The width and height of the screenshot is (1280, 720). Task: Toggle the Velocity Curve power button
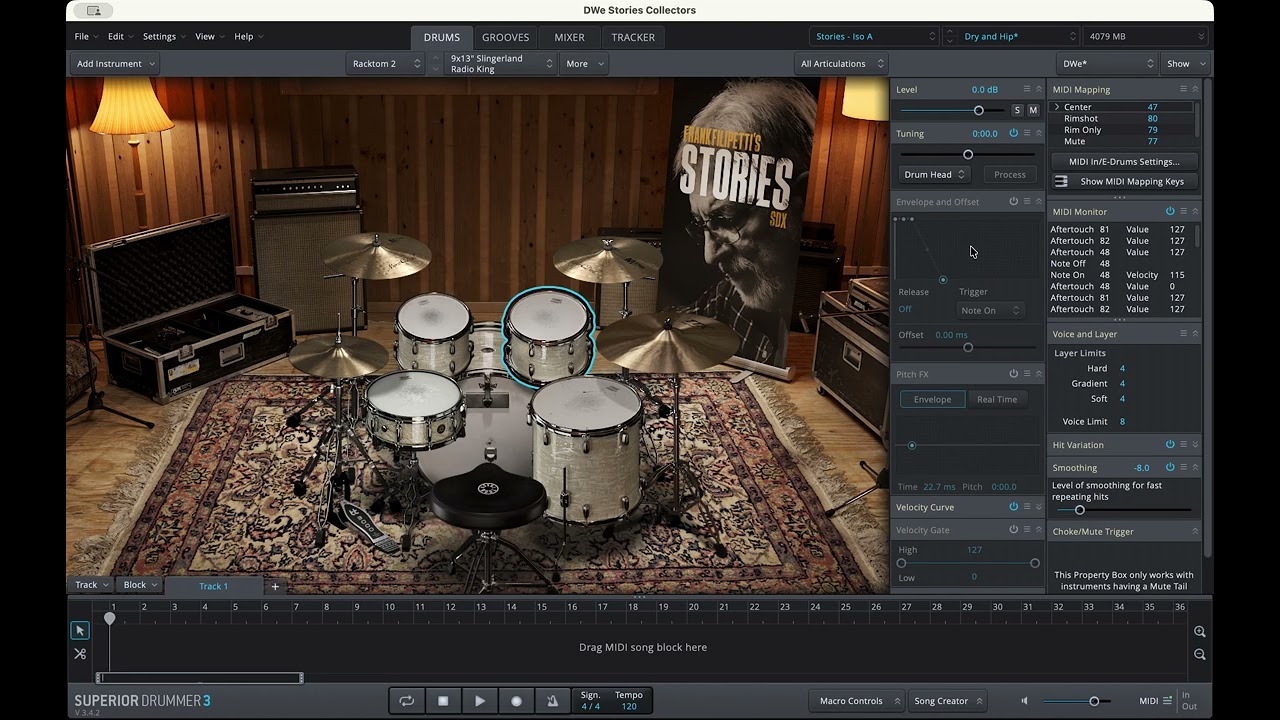1013,507
